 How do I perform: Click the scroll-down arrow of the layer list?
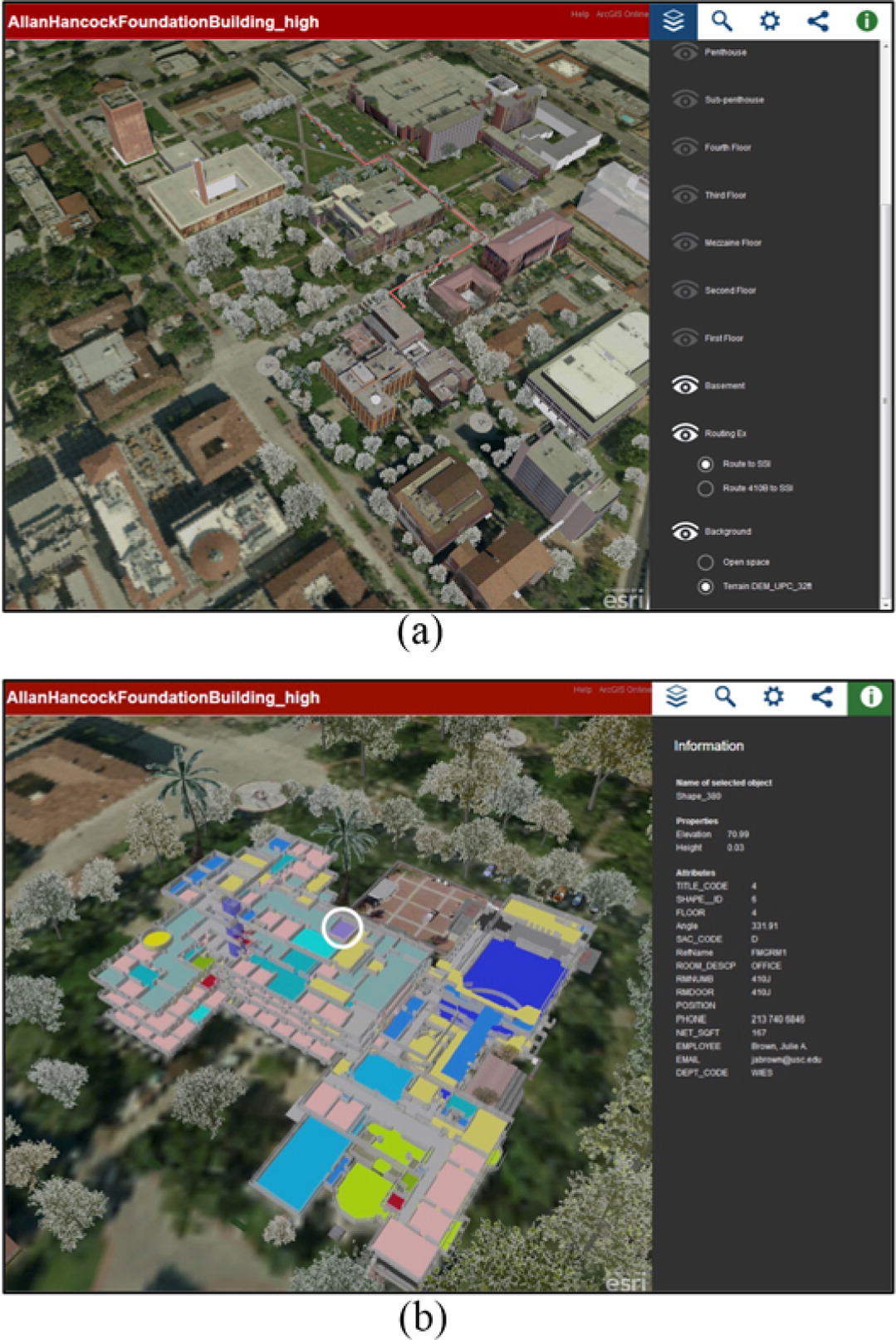tap(885, 604)
